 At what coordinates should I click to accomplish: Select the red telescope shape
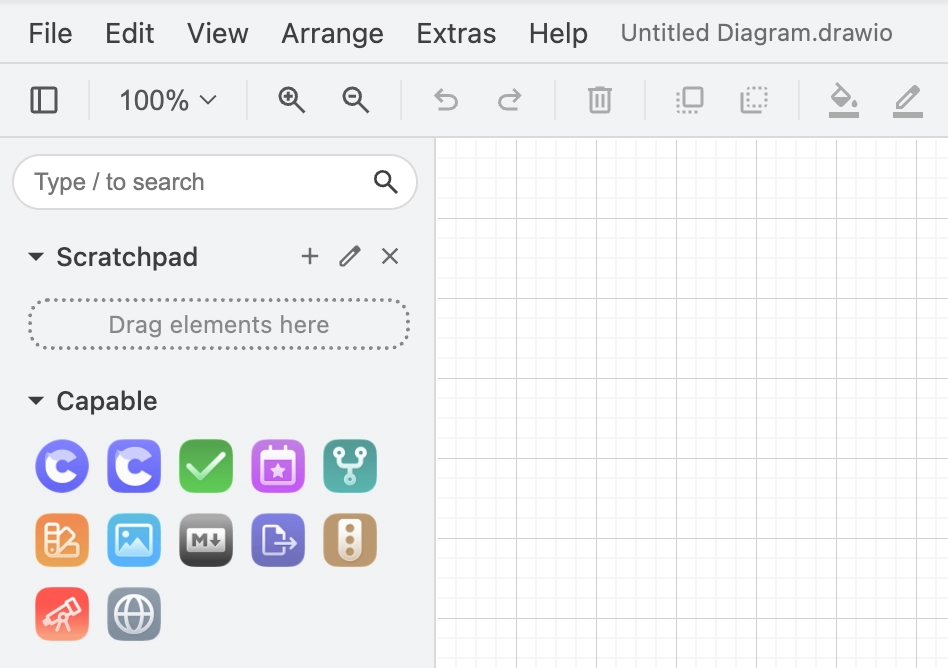62,614
